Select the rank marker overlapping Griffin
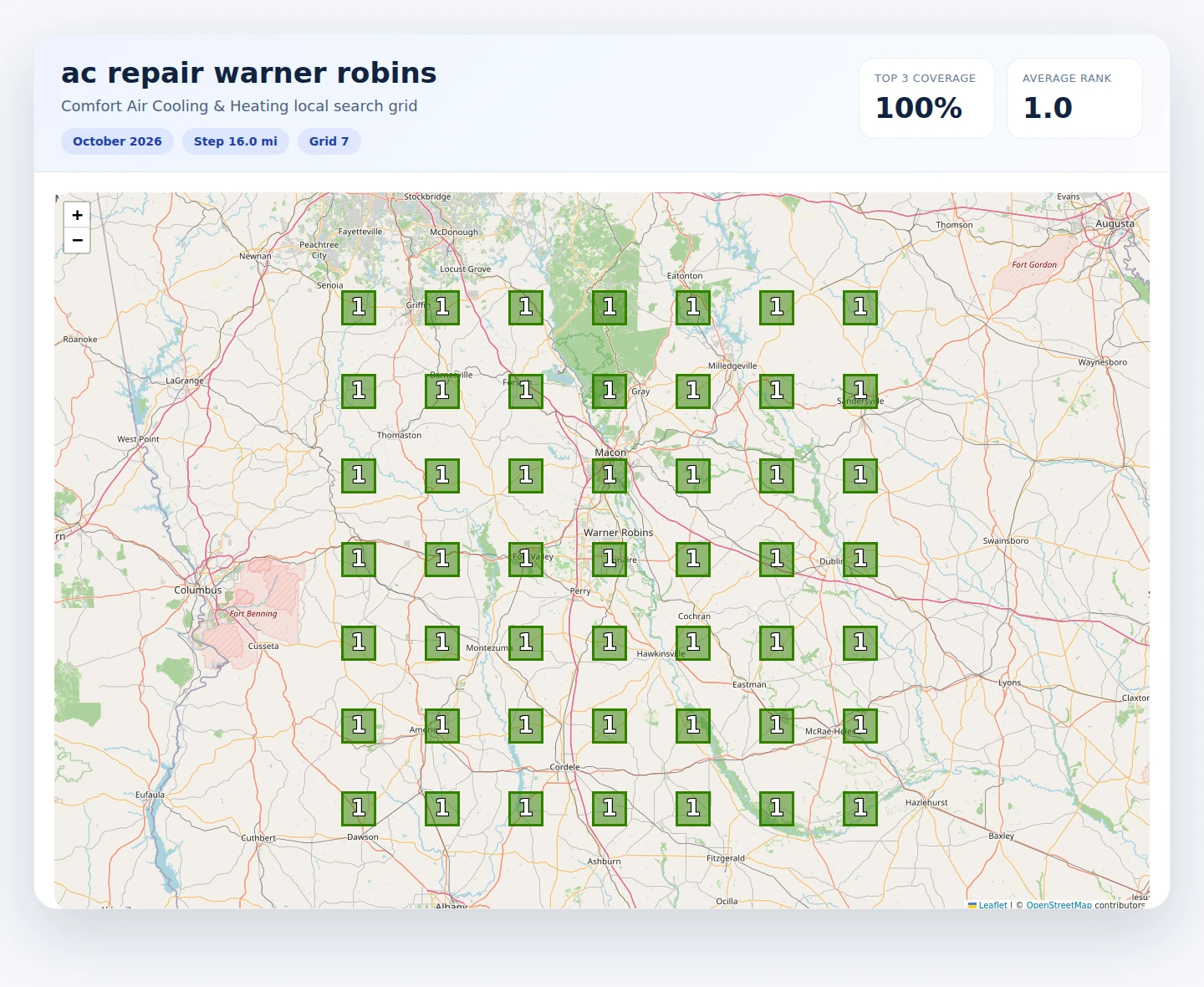 tap(442, 307)
